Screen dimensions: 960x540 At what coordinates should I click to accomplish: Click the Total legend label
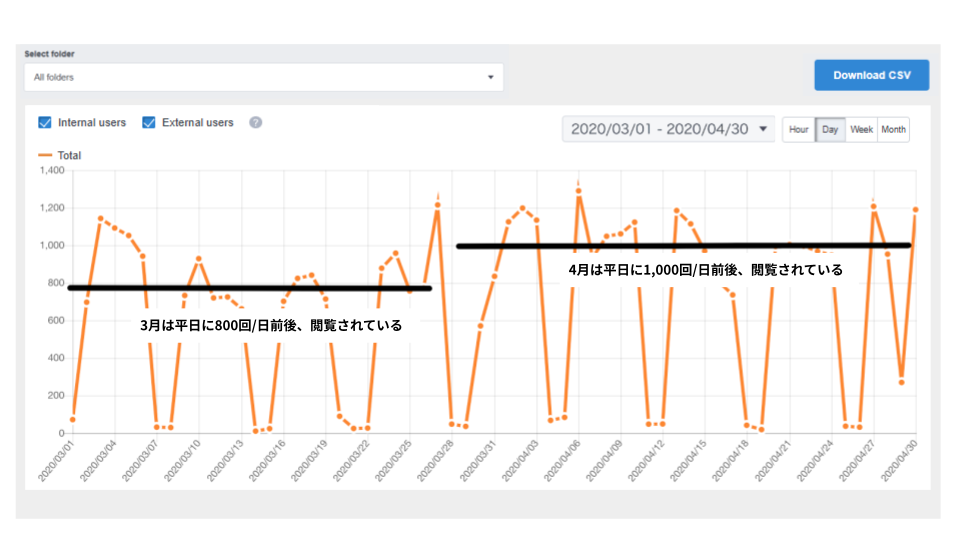tap(69, 156)
